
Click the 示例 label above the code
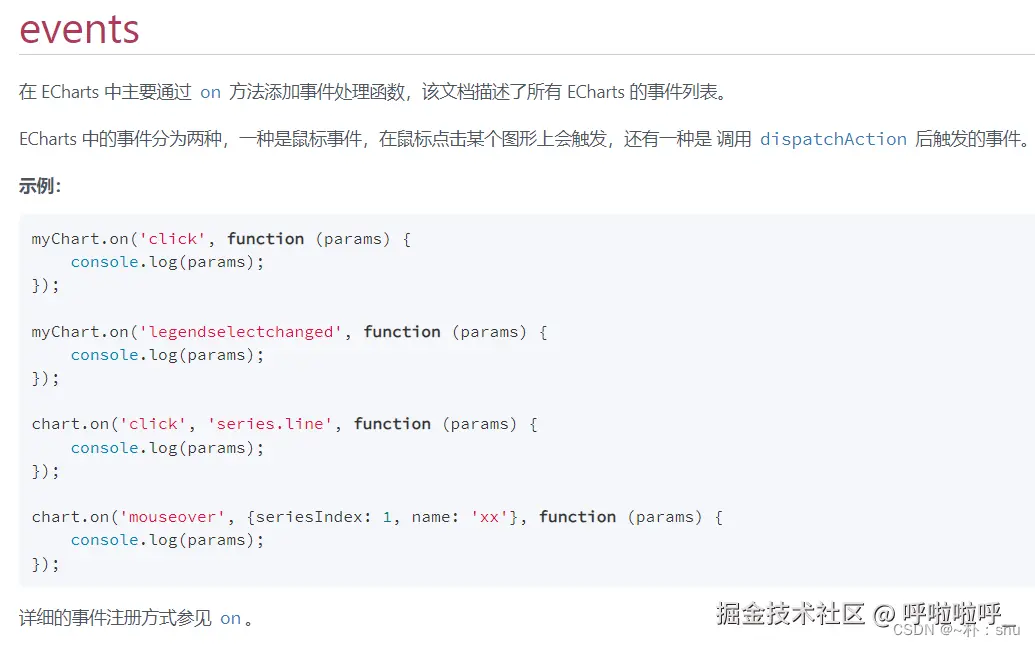click(x=40, y=186)
